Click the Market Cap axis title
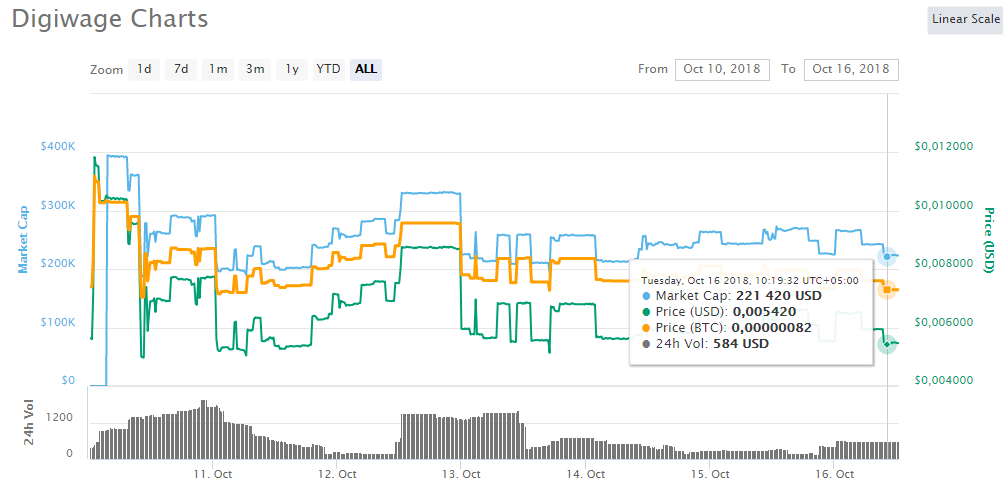Image resolution: width=1003 pixels, height=487 pixels. point(24,239)
